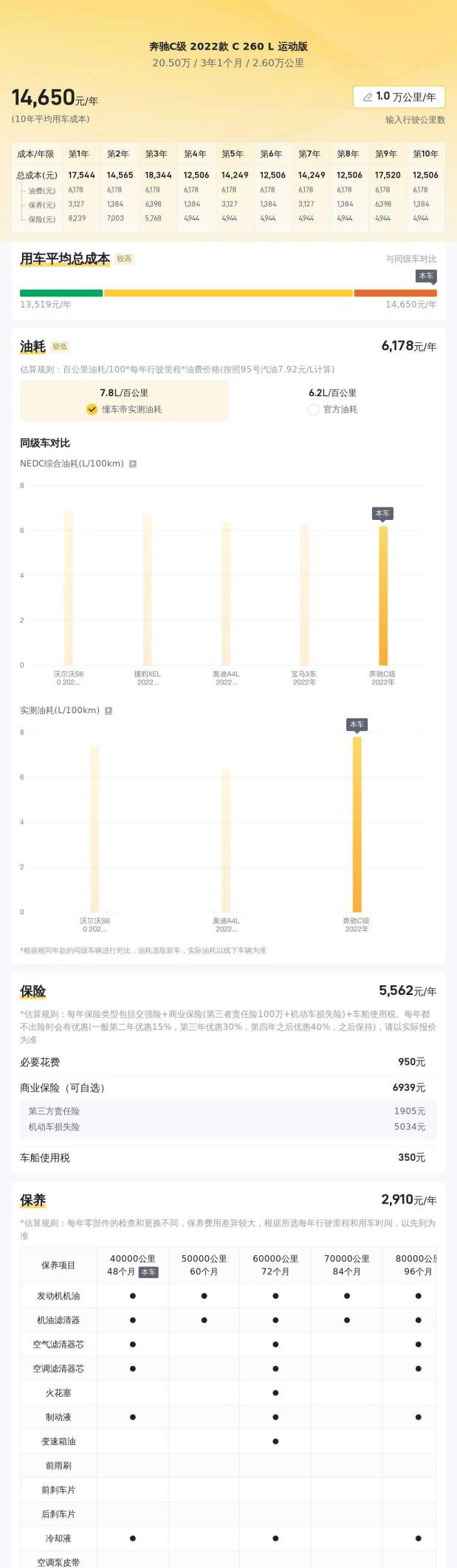The width and height of the screenshot is (457, 1568).
Task: Click 与同级车对比 link
Action: (x=410, y=259)
